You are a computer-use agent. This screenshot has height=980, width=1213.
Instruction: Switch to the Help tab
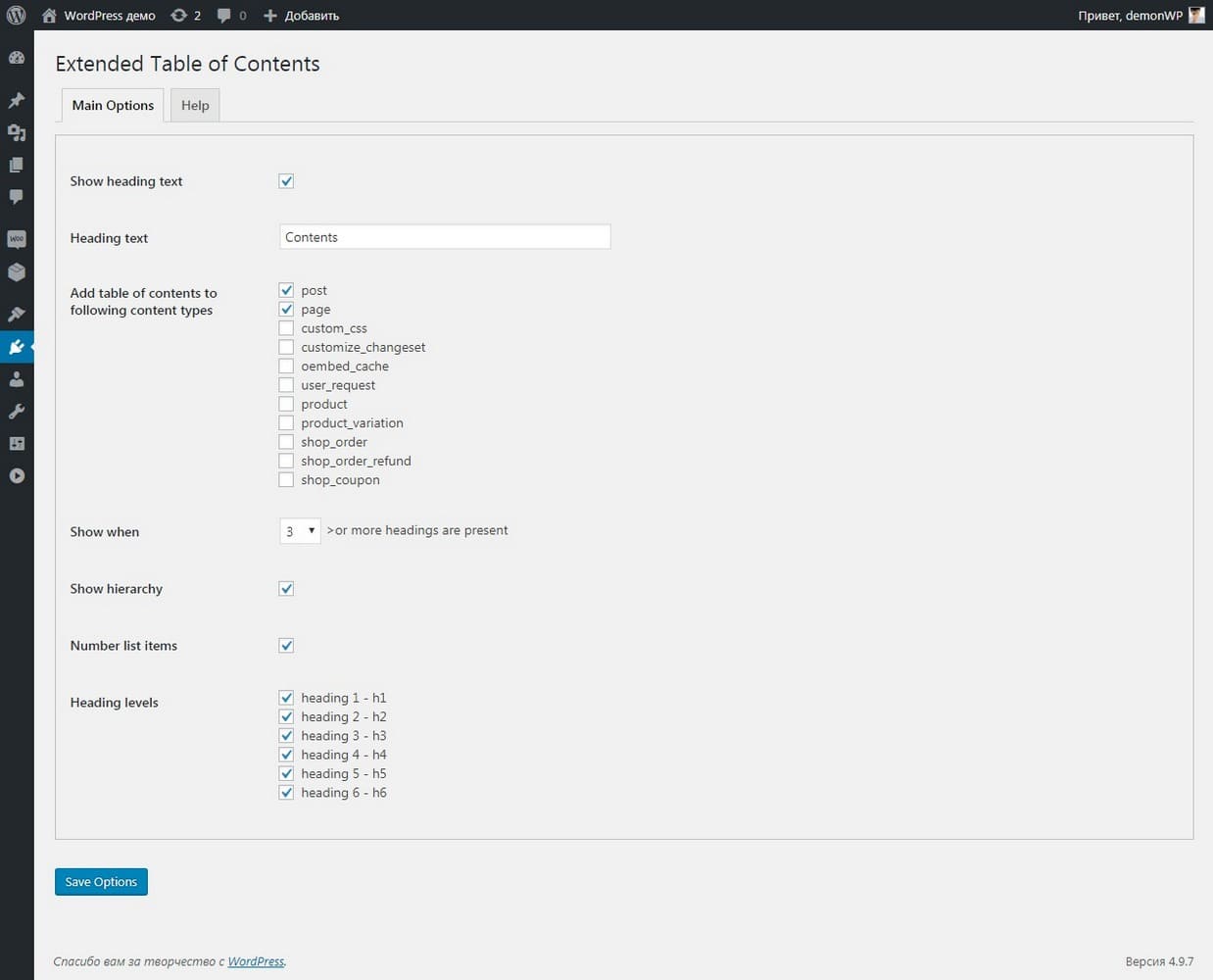pyautogui.click(x=195, y=105)
